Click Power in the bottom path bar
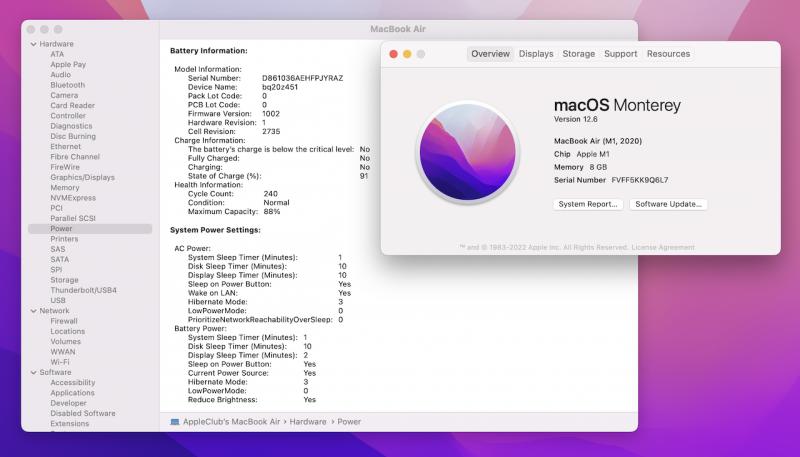Image resolution: width=800 pixels, height=457 pixels. pos(349,422)
